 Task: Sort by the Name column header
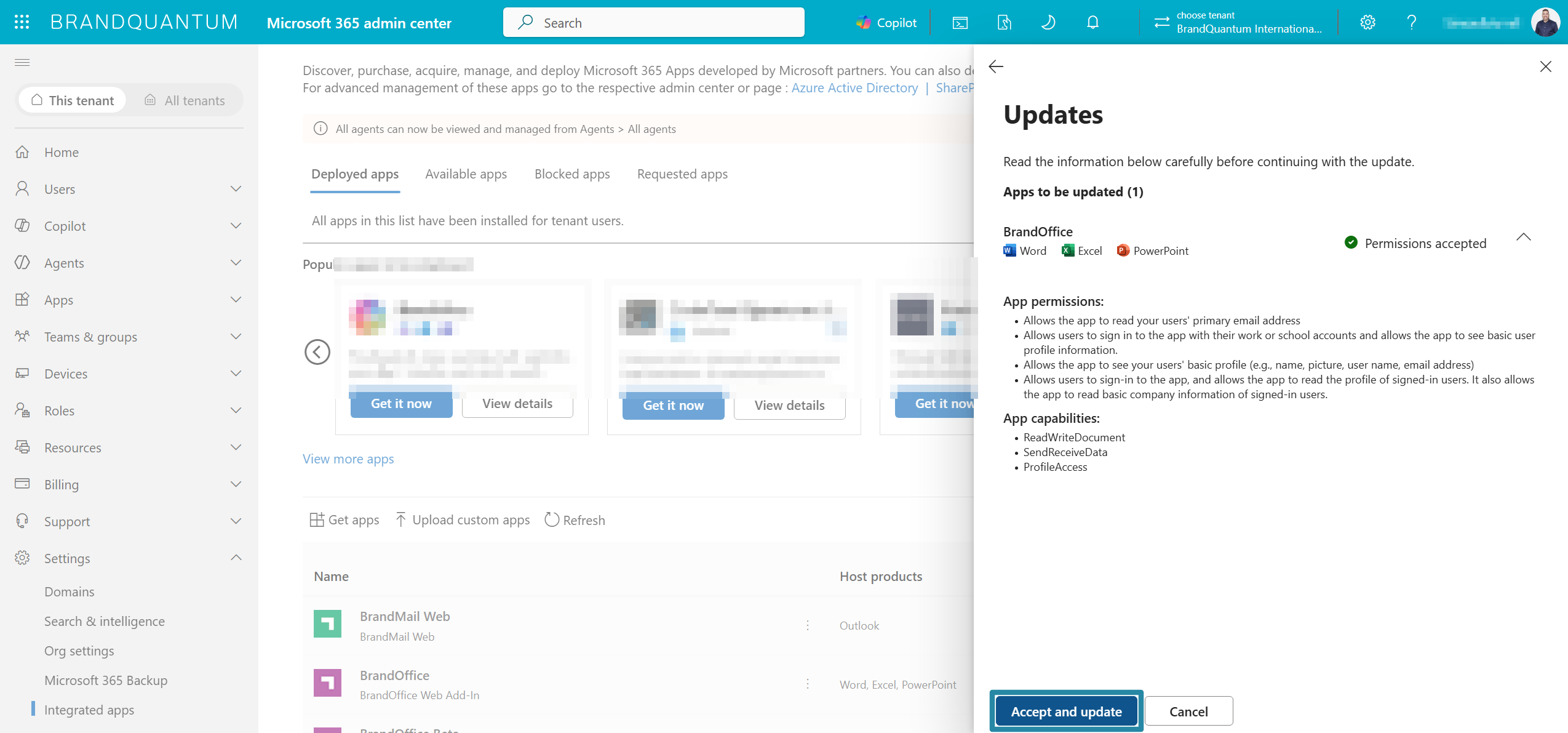[331, 577]
